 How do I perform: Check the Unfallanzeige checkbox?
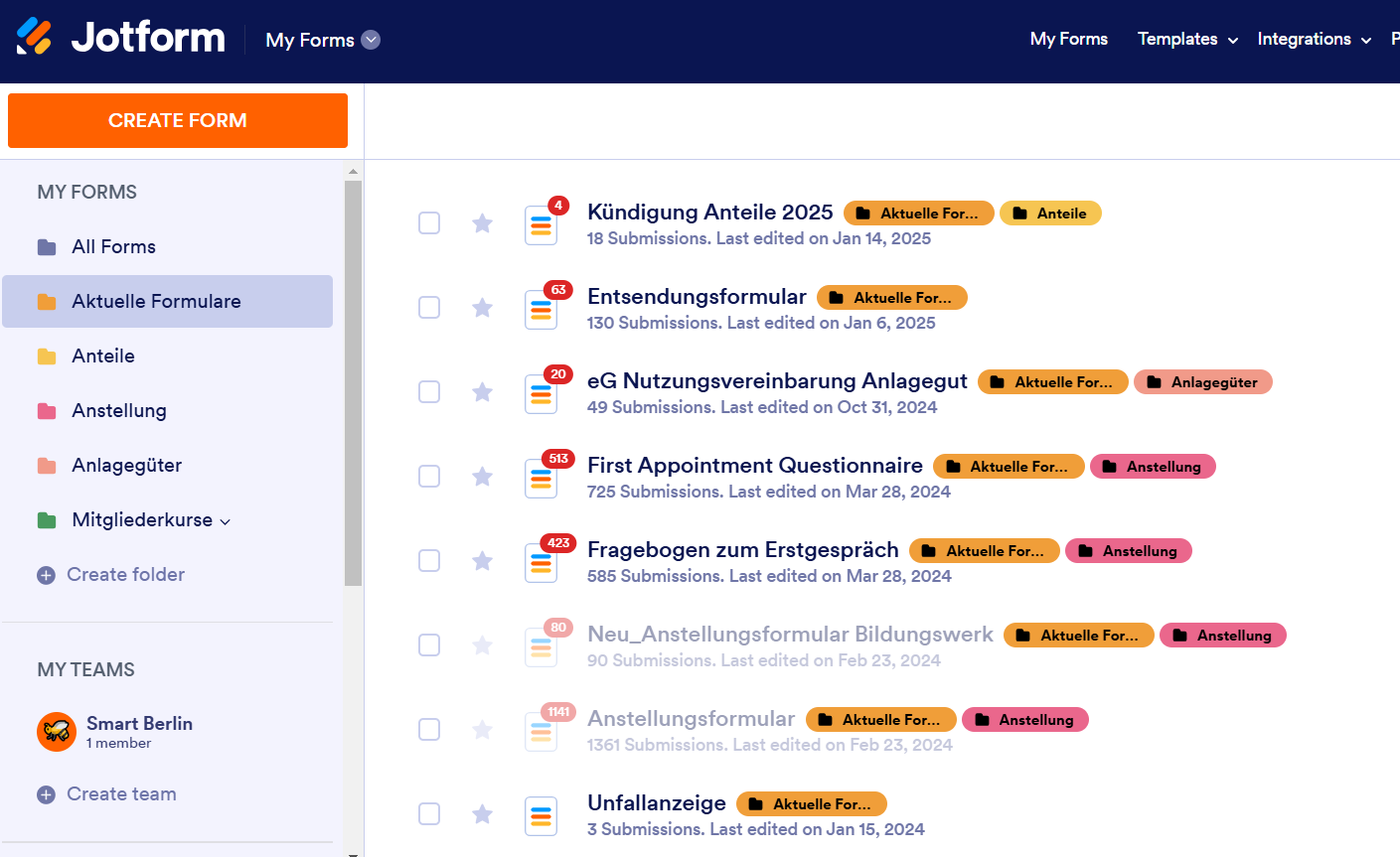click(x=429, y=813)
